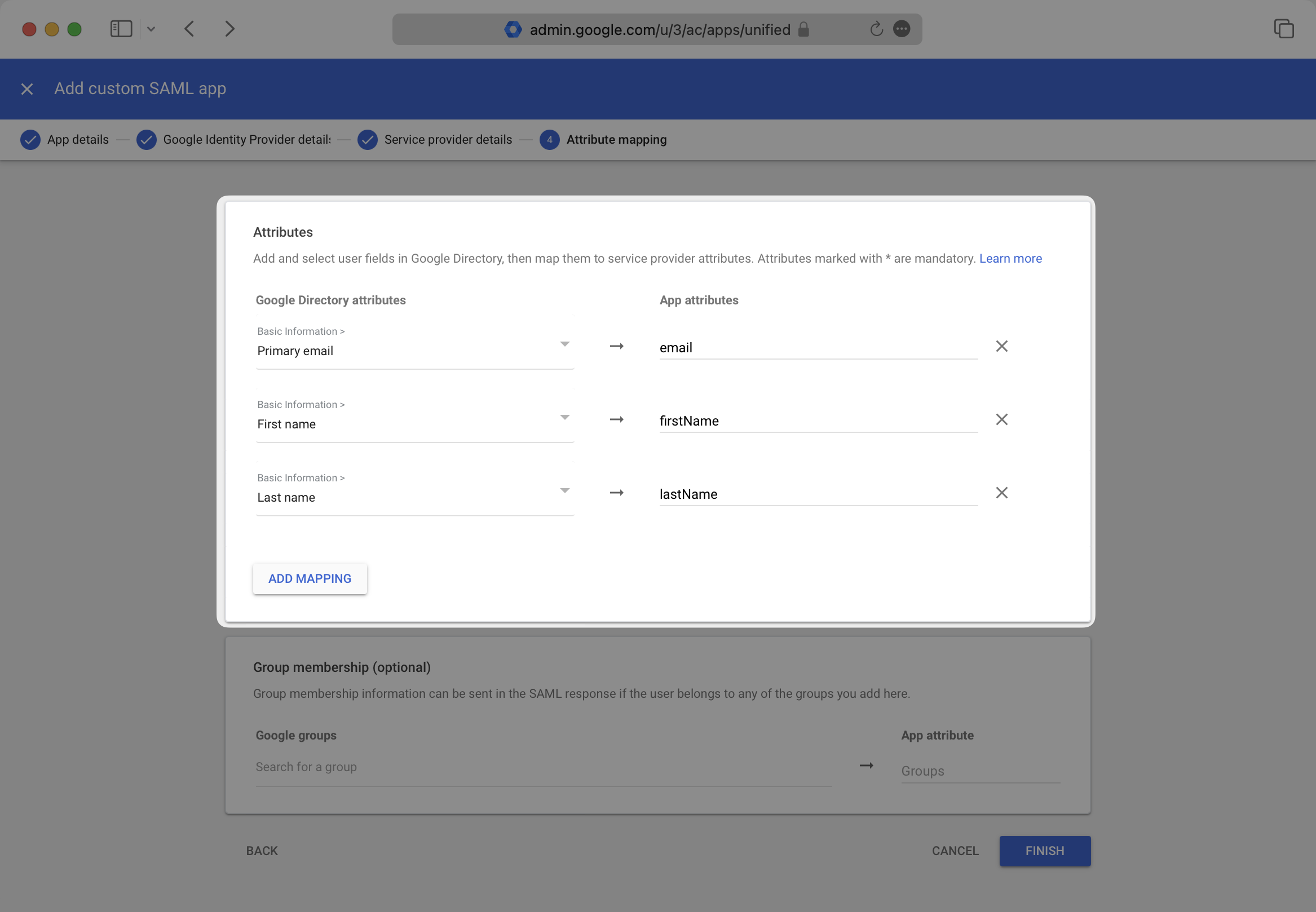Open the Primary email attribute dropdown
Screen dimensions: 1316x912
tap(564, 343)
